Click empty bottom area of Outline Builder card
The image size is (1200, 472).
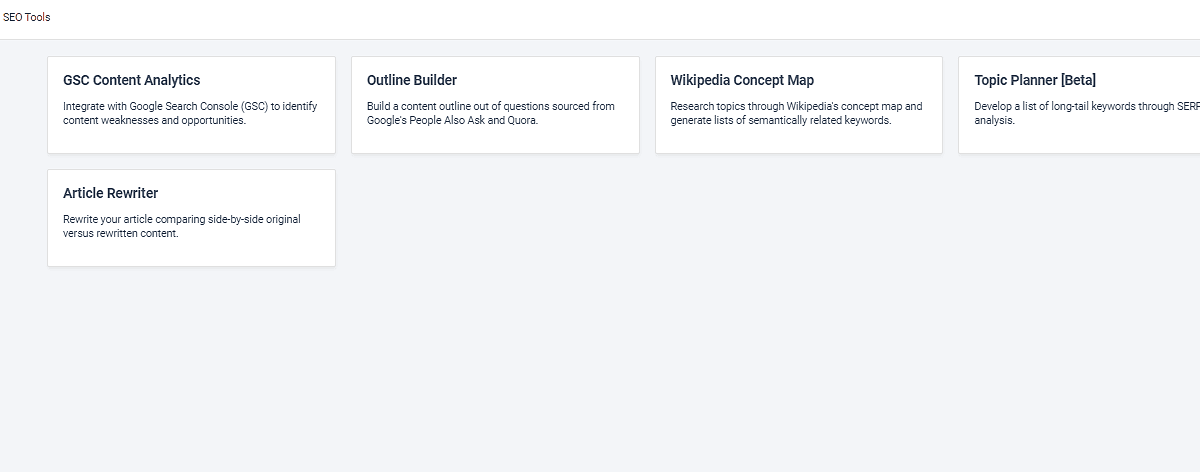[495, 141]
